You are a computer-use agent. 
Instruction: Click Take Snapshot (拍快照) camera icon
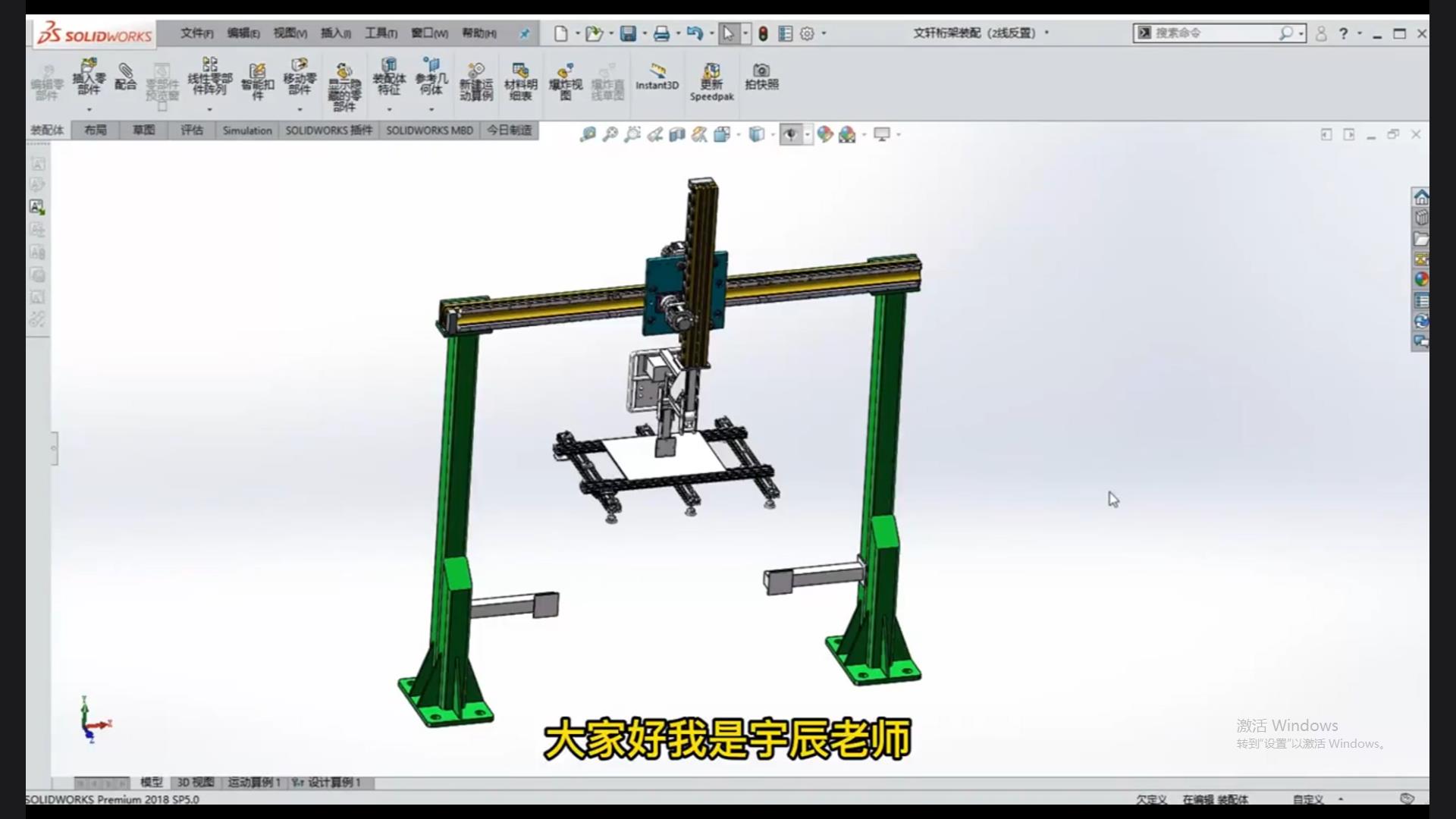point(761,77)
